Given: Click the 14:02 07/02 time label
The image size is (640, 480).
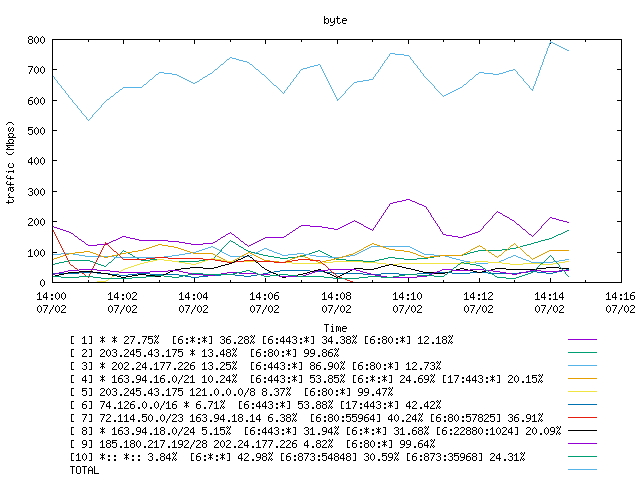Looking at the screenshot, I should [x=122, y=302].
